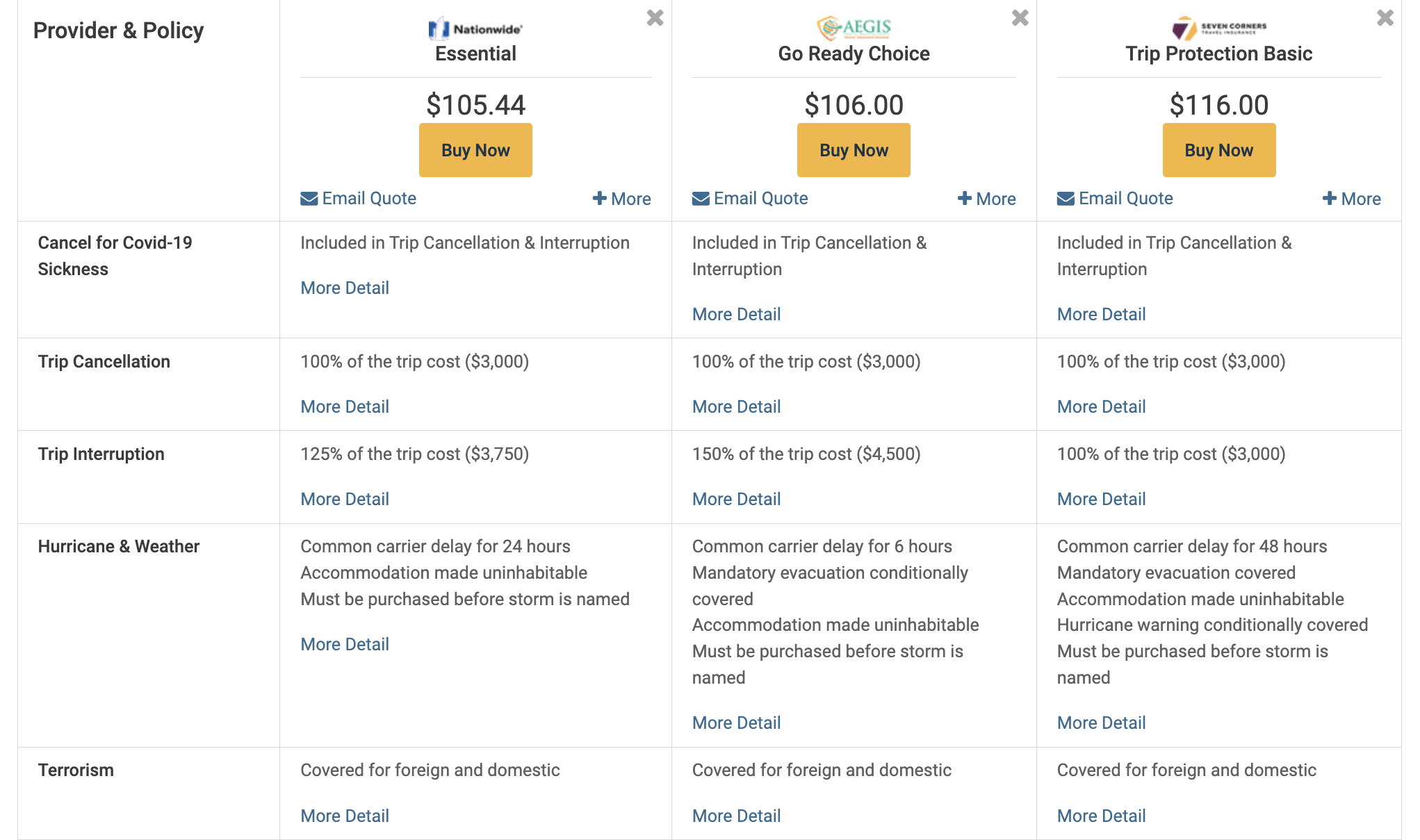Open More Detail for Seven Corners Hurricane & Weather
This screenshot has height=840, width=1420.
point(1102,723)
